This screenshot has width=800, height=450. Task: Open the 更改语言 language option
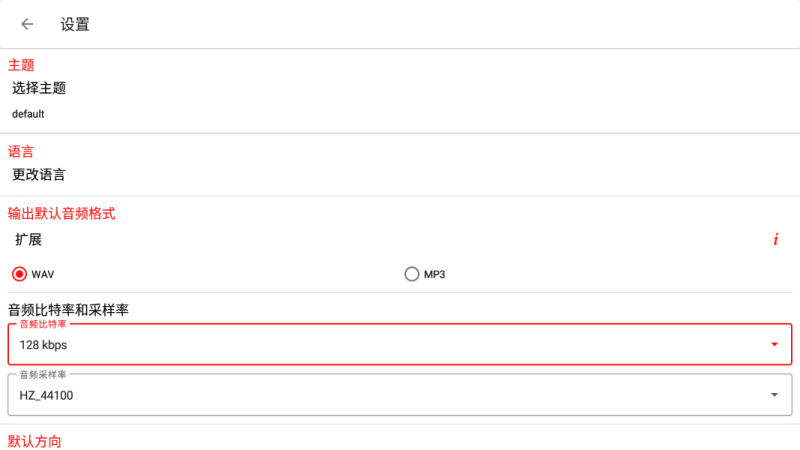[x=39, y=174]
